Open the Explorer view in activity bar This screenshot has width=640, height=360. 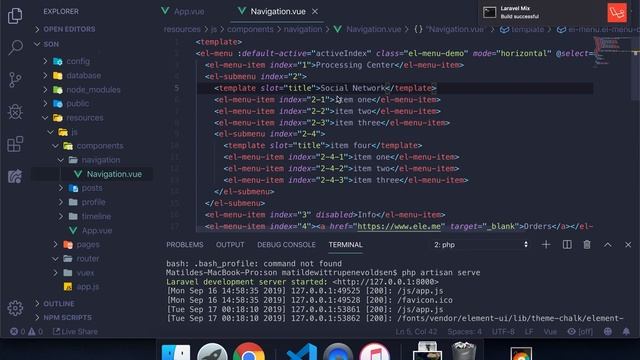click(15, 16)
